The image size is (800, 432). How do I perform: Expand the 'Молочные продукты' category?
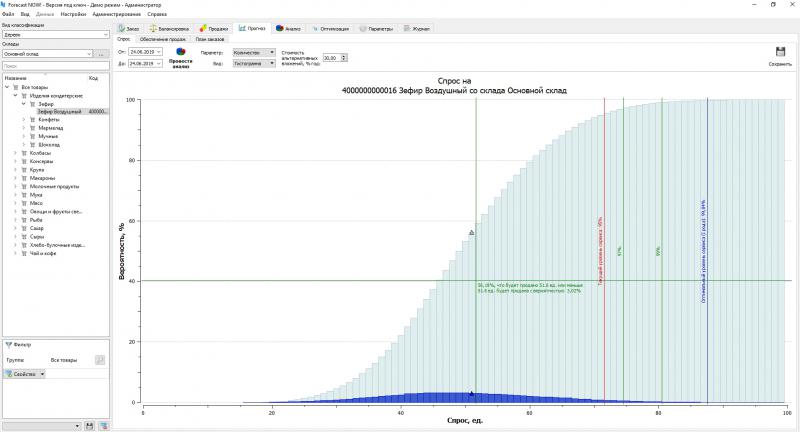coord(15,186)
